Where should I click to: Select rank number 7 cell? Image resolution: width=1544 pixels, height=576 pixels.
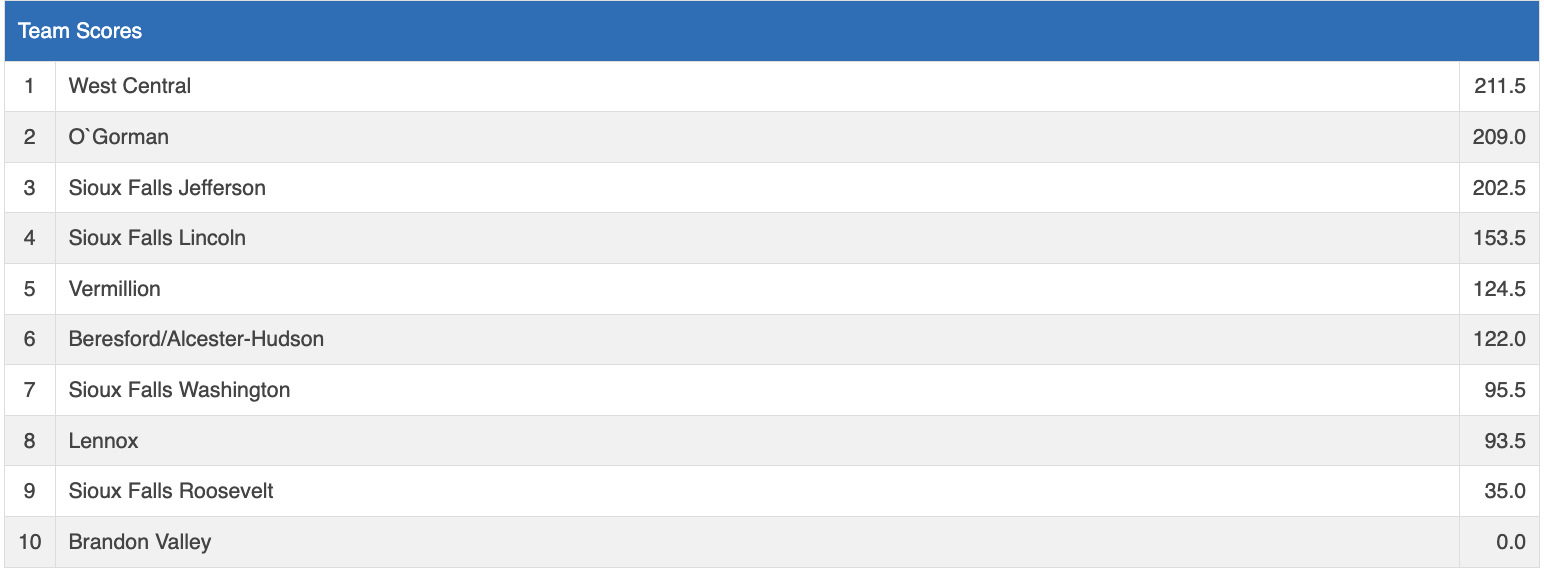pos(29,390)
